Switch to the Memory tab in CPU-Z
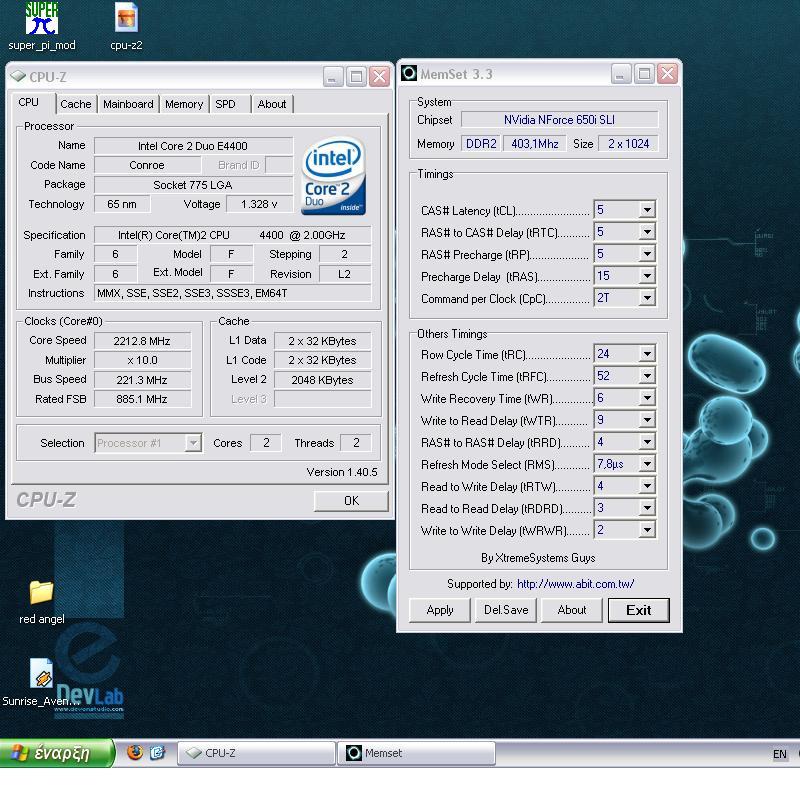 coord(184,104)
